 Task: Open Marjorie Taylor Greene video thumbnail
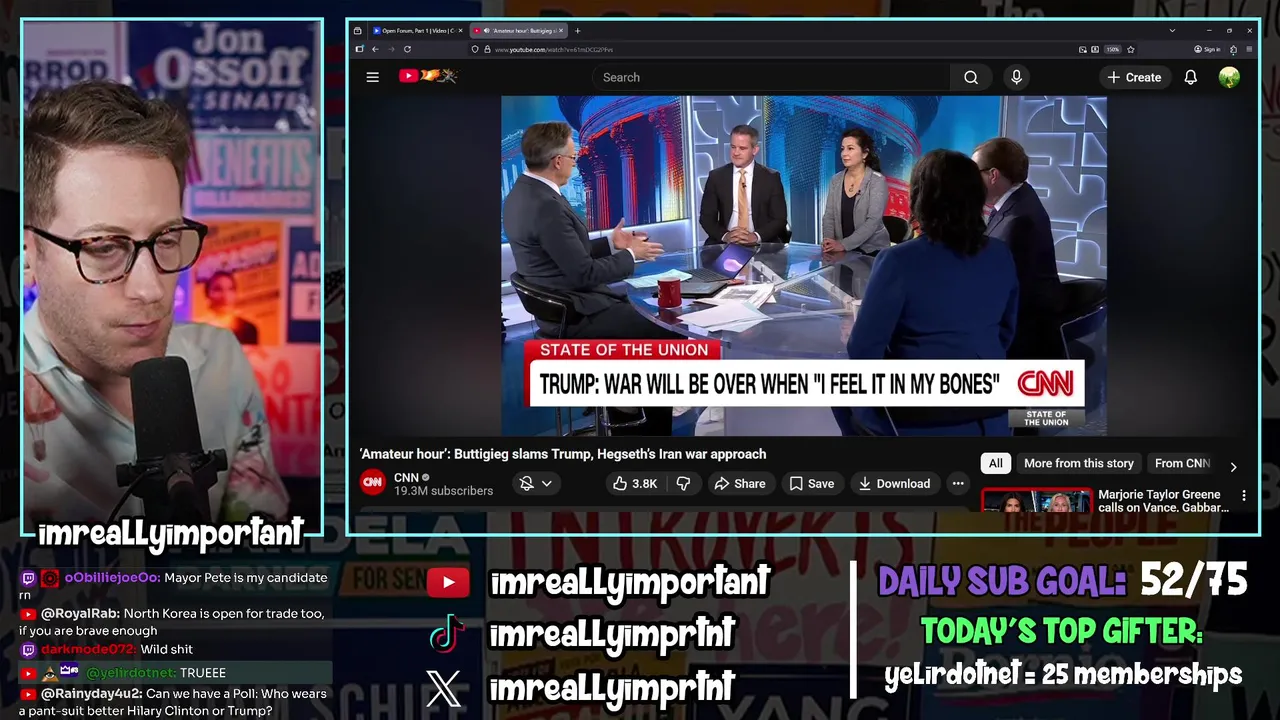coord(1036,502)
